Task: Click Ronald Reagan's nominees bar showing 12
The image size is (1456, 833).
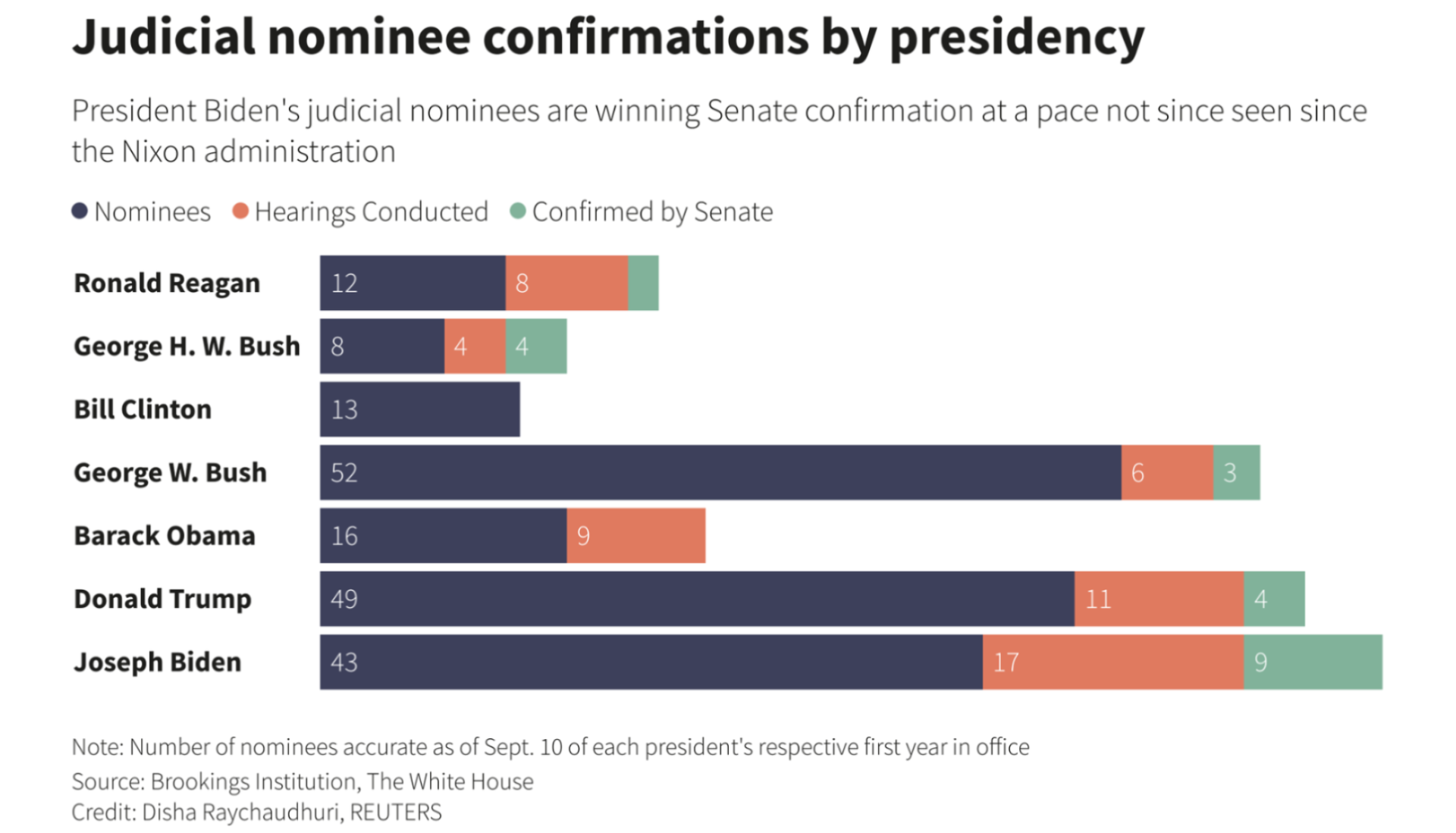Action: (413, 283)
